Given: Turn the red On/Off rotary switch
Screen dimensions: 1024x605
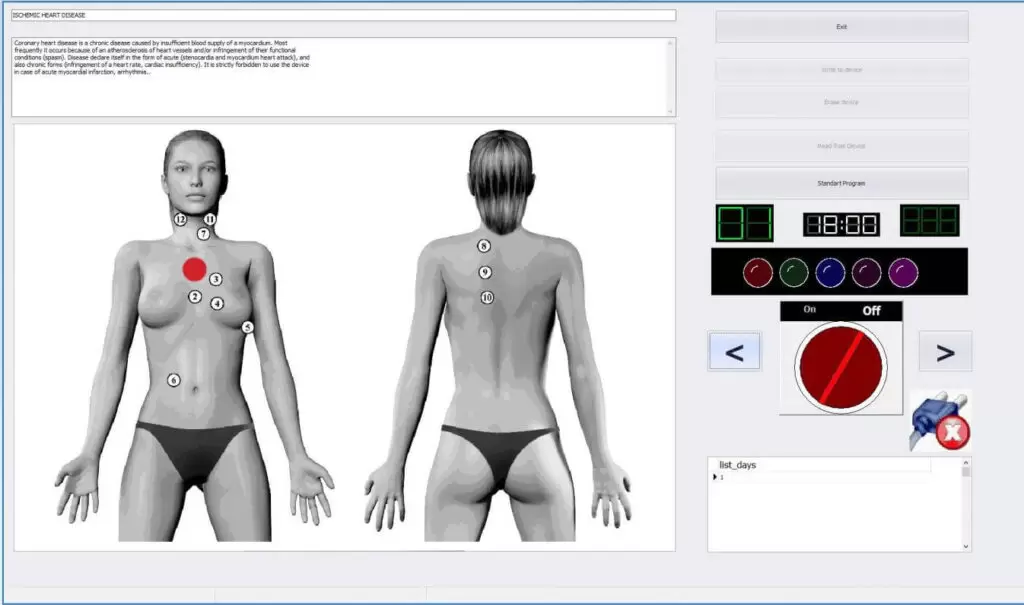Looking at the screenshot, I should [840, 366].
